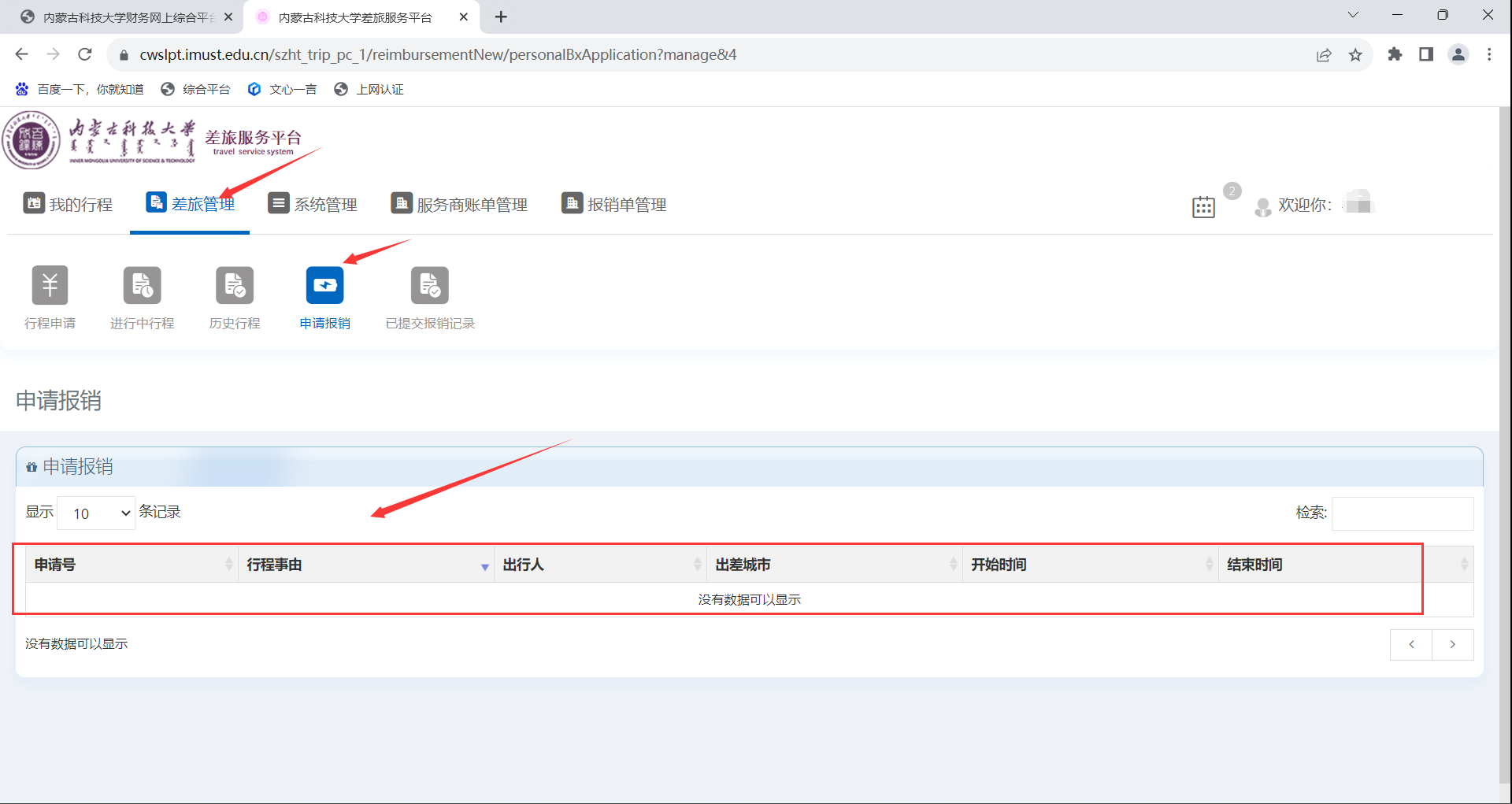The image size is (1512, 804).
Task: Focus the 检索 search input field
Action: tap(1402, 513)
